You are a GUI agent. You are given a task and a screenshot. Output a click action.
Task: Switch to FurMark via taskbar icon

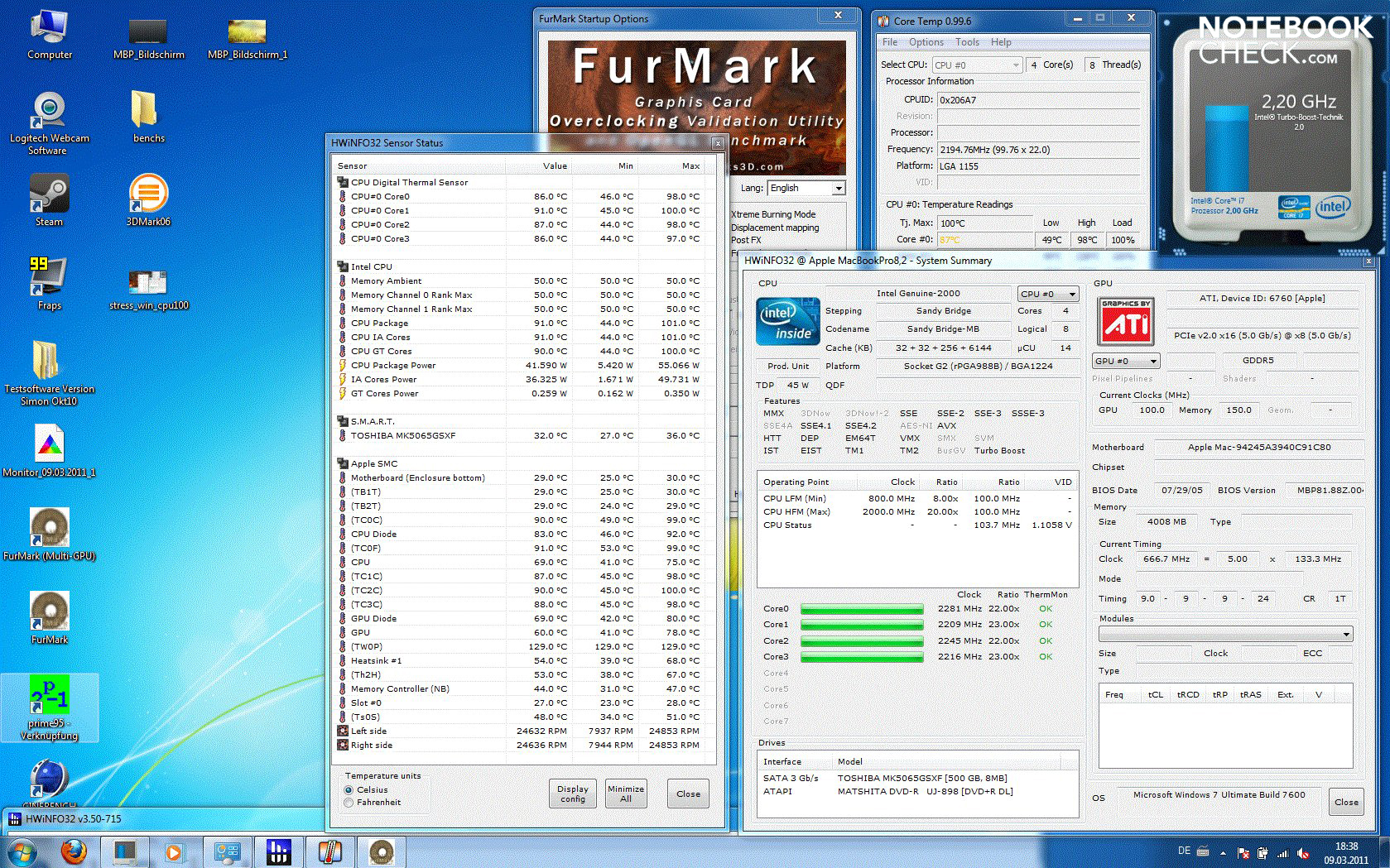pyautogui.click(x=382, y=852)
